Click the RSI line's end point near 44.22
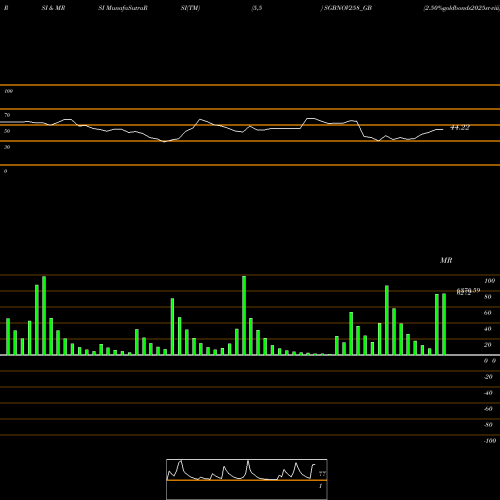 tap(443, 129)
